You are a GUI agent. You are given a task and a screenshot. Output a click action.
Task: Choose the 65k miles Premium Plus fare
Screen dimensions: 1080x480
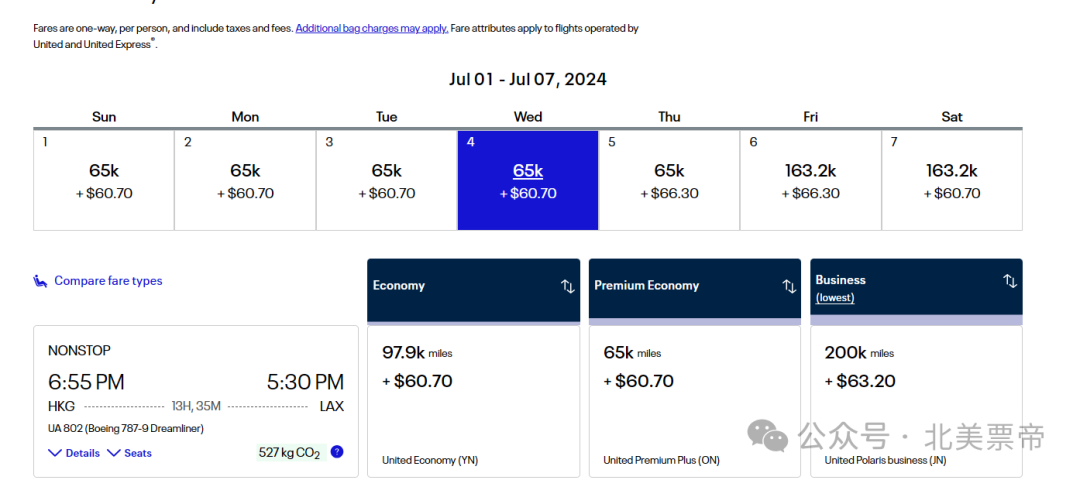coord(695,401)
